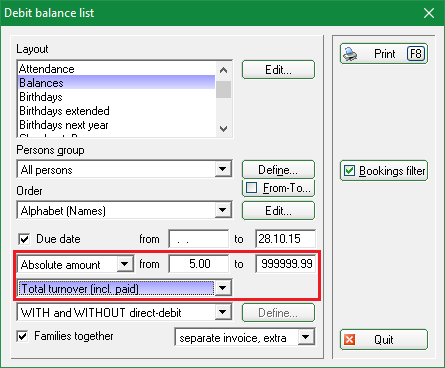Expand the Order Alphabet (Names) dropdown

223,210
